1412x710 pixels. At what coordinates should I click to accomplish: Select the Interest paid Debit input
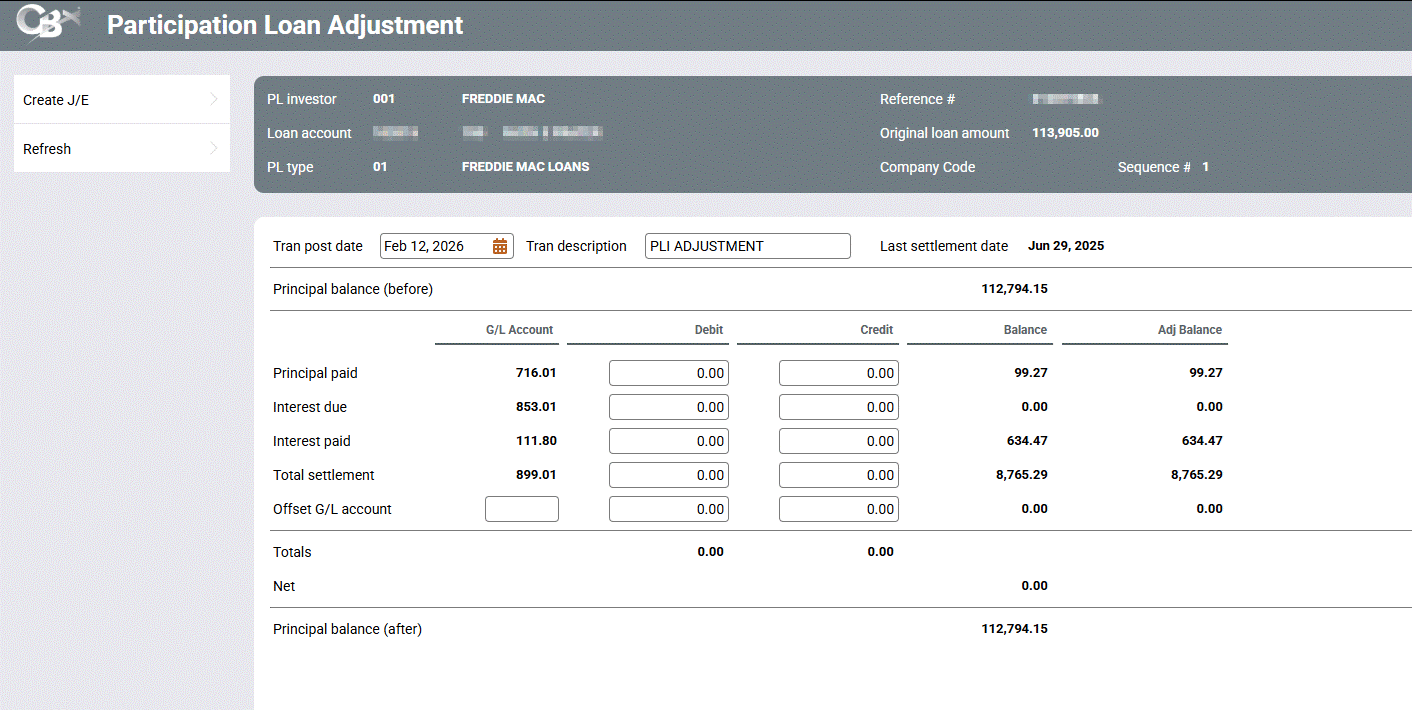(668, 441)
